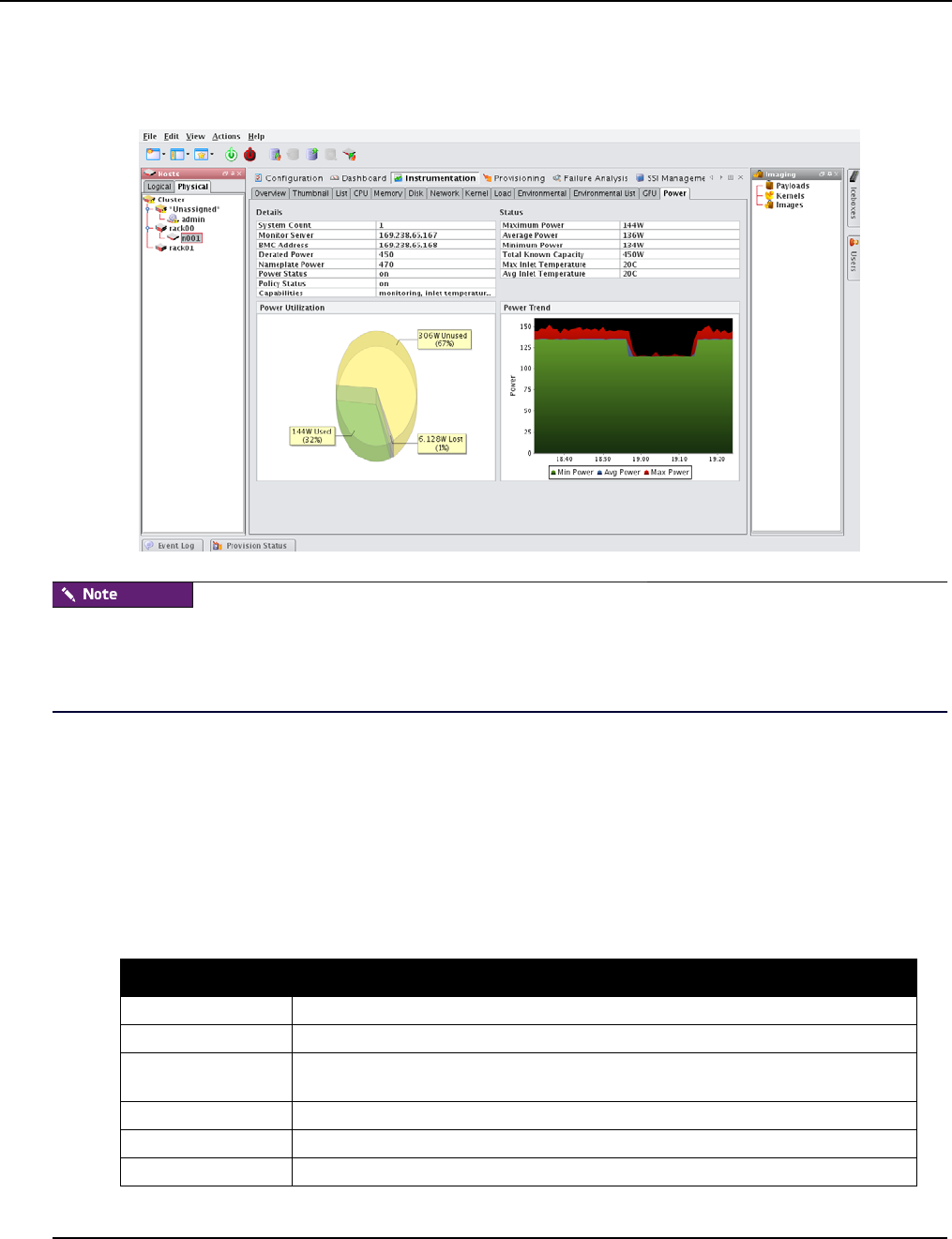Collapse the rack00 tree node handle
This screenshot has height=1239, width=952.
[x=147, y=228]
